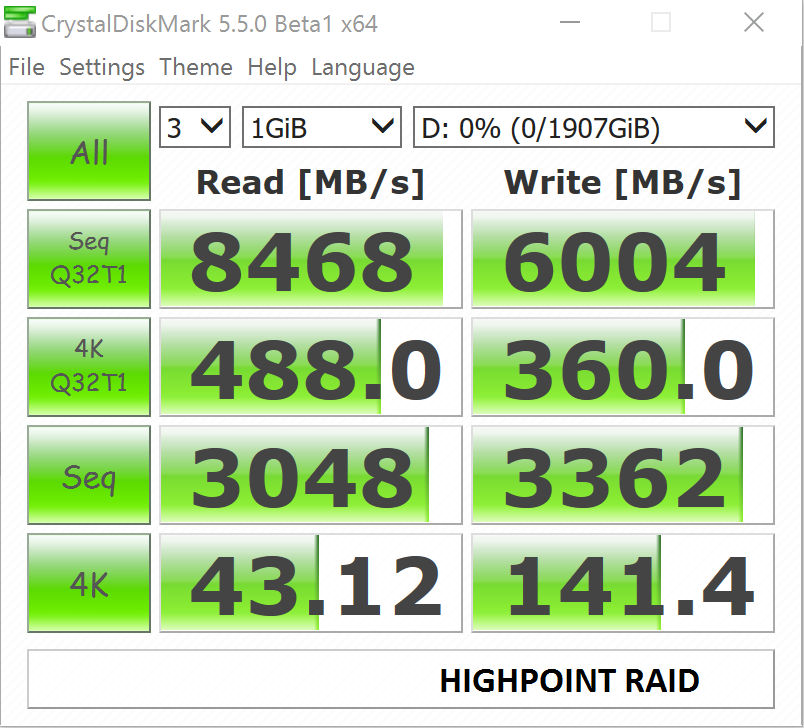Viewport: 804px width, 728px height.
Task: Expand the test size dropdown showing 1GiB
Action: point(321,127)
